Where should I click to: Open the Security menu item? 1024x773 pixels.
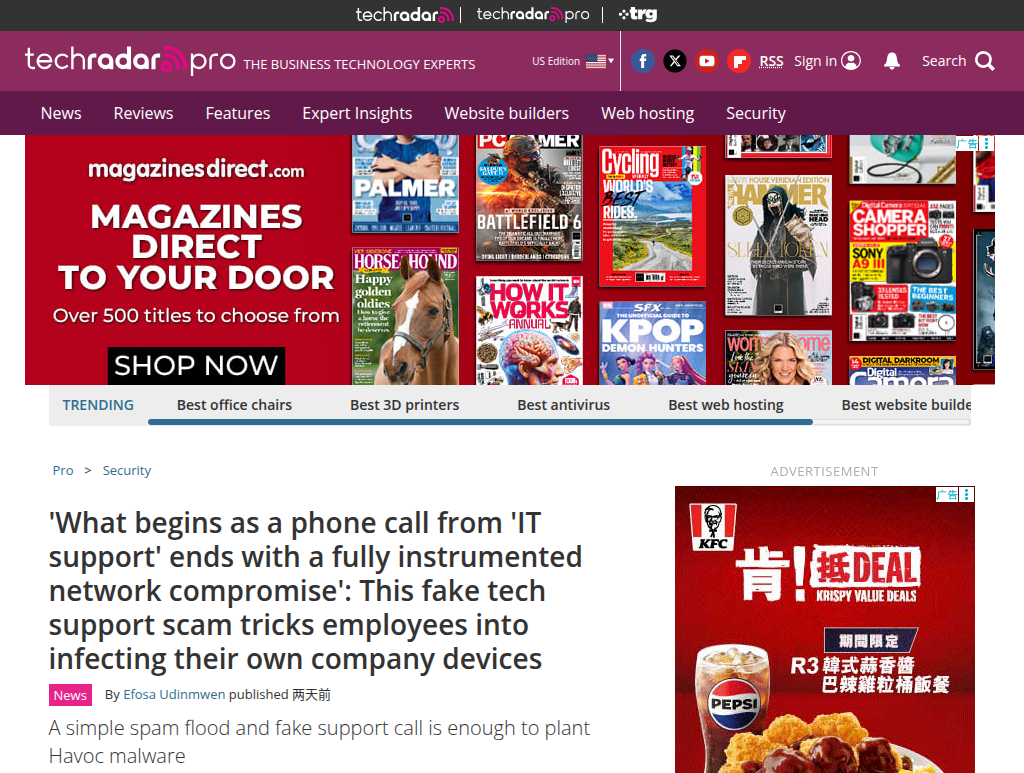(756, 113)
